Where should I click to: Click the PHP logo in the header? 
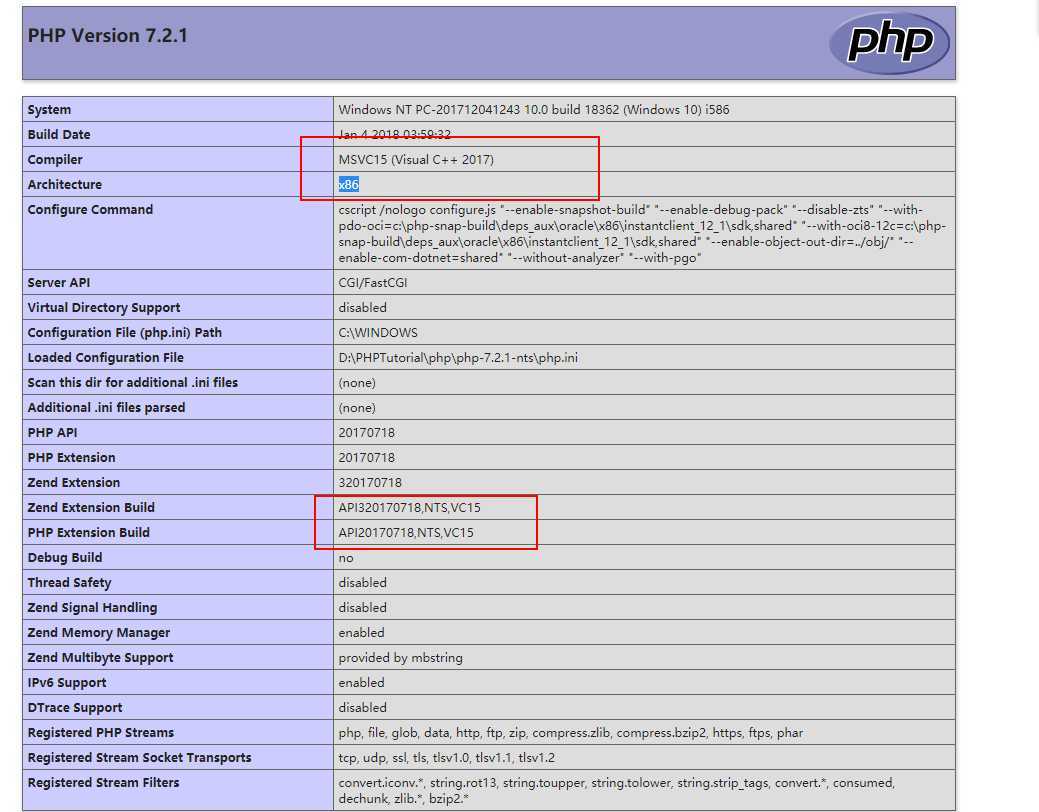889,42
